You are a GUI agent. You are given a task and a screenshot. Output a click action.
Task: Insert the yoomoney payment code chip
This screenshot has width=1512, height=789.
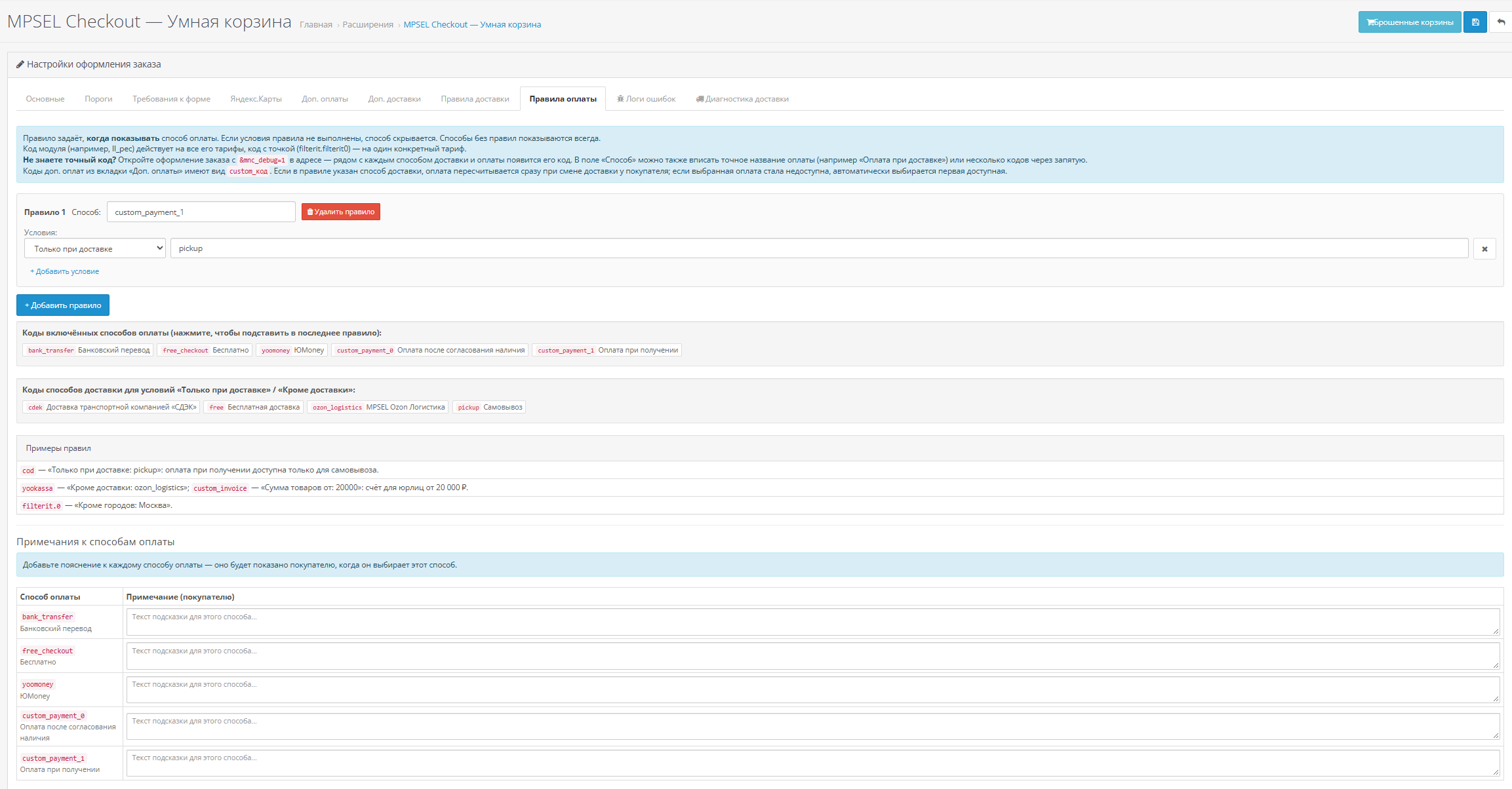click(x=292, y=351)
